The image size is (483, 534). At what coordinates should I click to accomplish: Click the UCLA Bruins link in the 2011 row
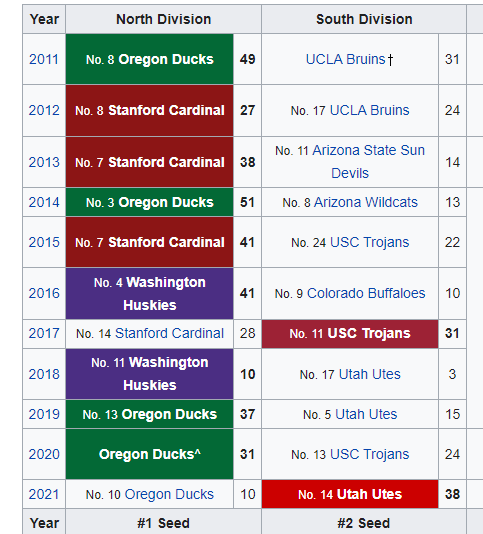coord(345,59)
